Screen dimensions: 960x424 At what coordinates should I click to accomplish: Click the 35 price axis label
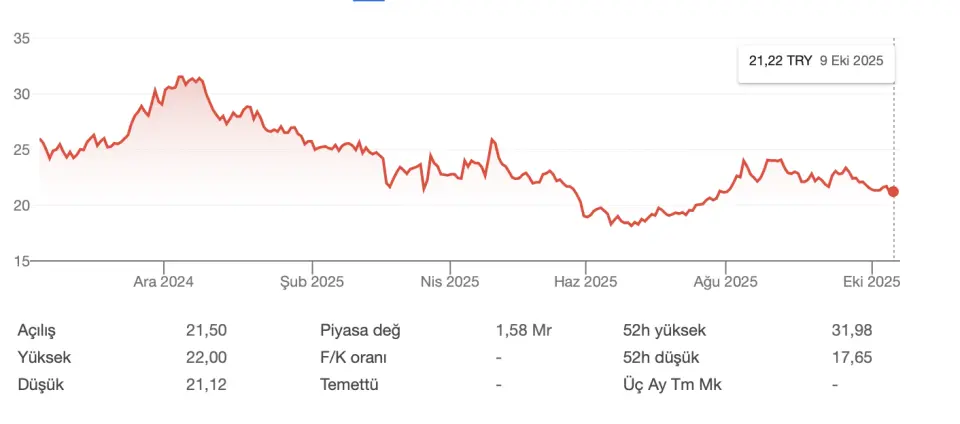click(21, 39)
